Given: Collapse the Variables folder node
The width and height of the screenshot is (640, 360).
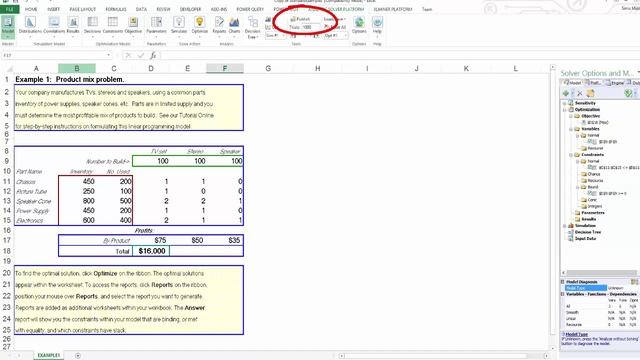Looking at the screenshot, I should [x=571, y=129].
